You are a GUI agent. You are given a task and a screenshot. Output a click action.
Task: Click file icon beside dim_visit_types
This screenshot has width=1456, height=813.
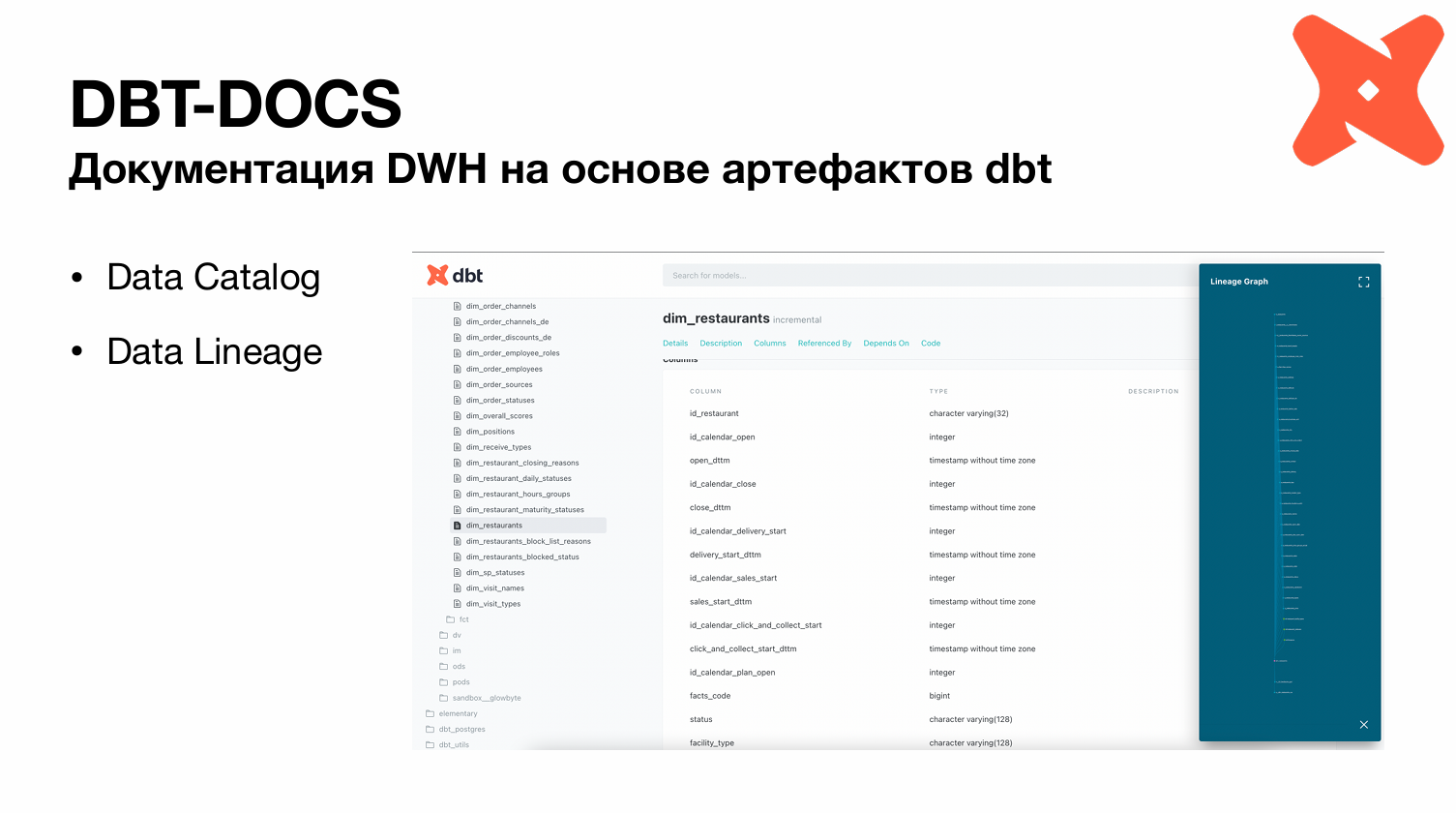[x=458, y=604]
